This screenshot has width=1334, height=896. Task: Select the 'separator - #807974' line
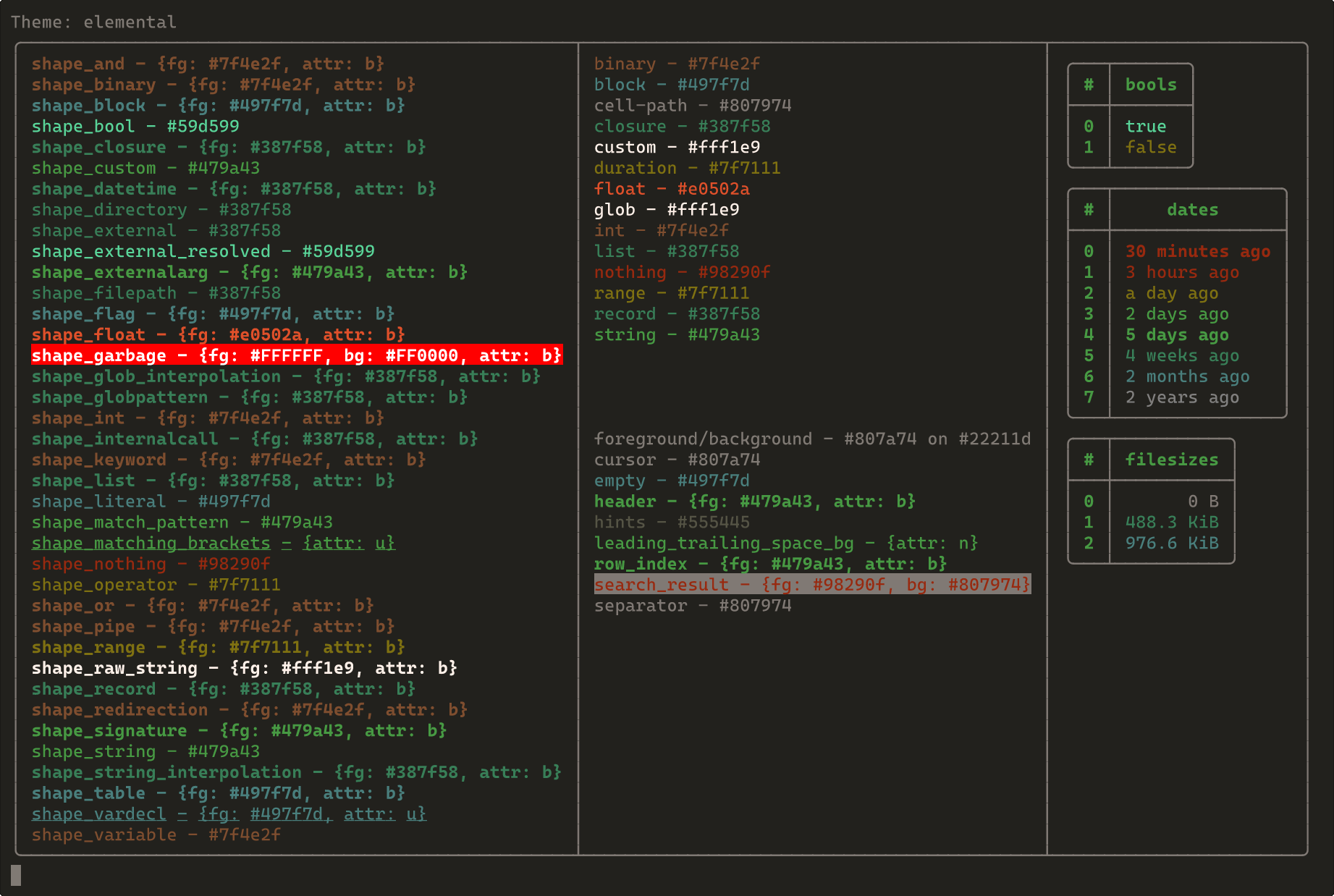click(693, 607)
